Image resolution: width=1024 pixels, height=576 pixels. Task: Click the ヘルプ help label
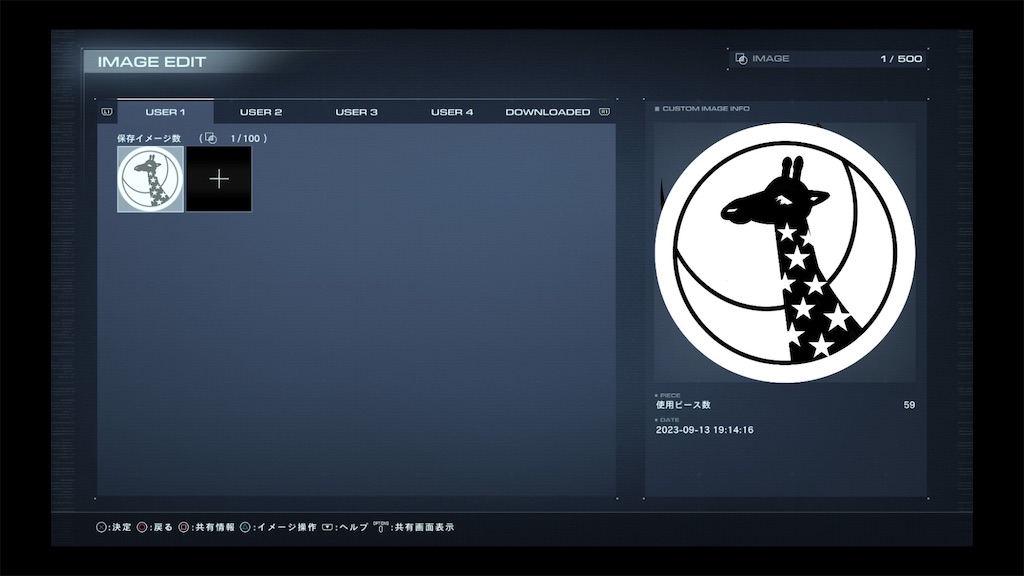354,527
